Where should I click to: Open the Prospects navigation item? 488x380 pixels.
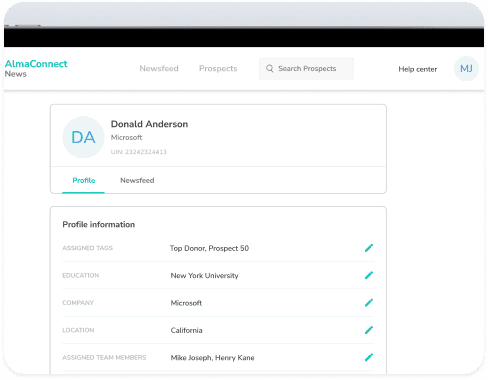(218, 68)
